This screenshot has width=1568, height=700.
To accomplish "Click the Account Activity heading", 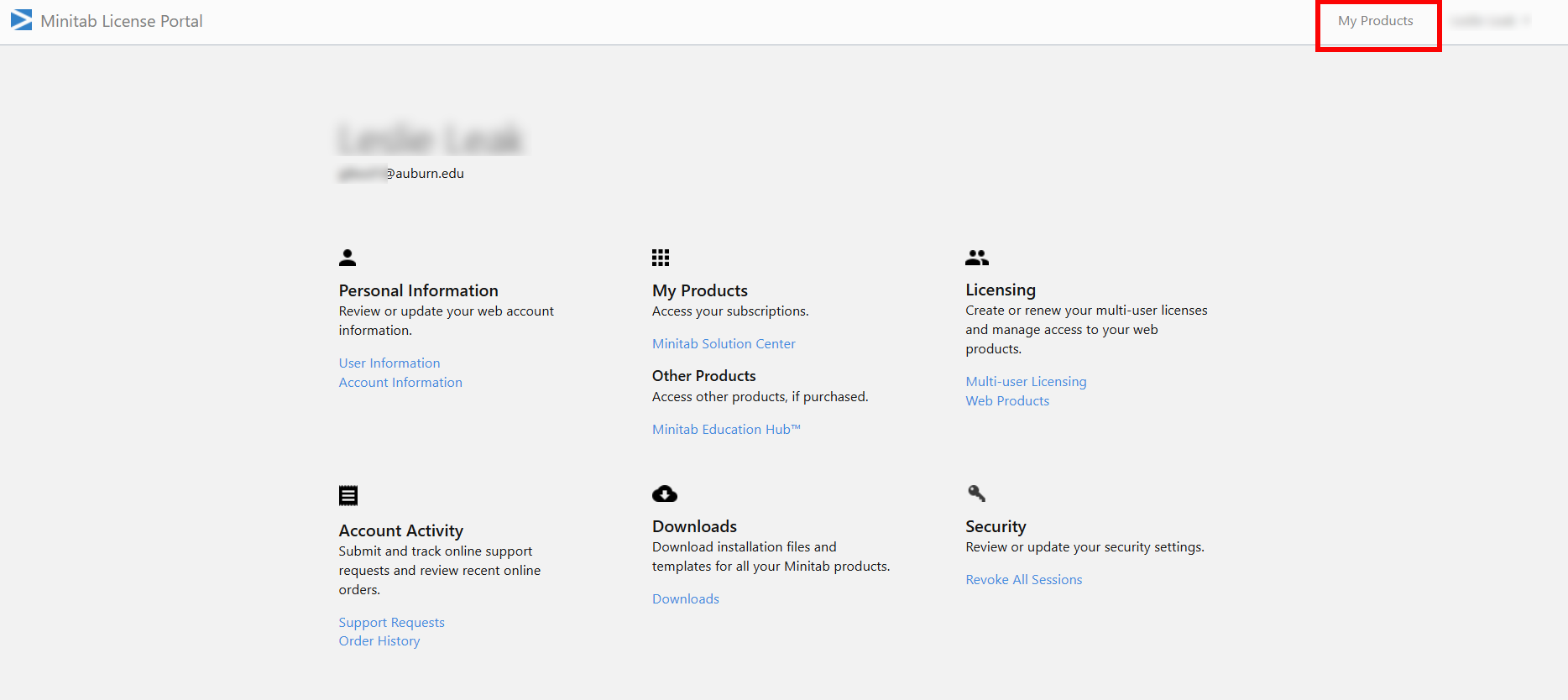I will click(401, 530).
